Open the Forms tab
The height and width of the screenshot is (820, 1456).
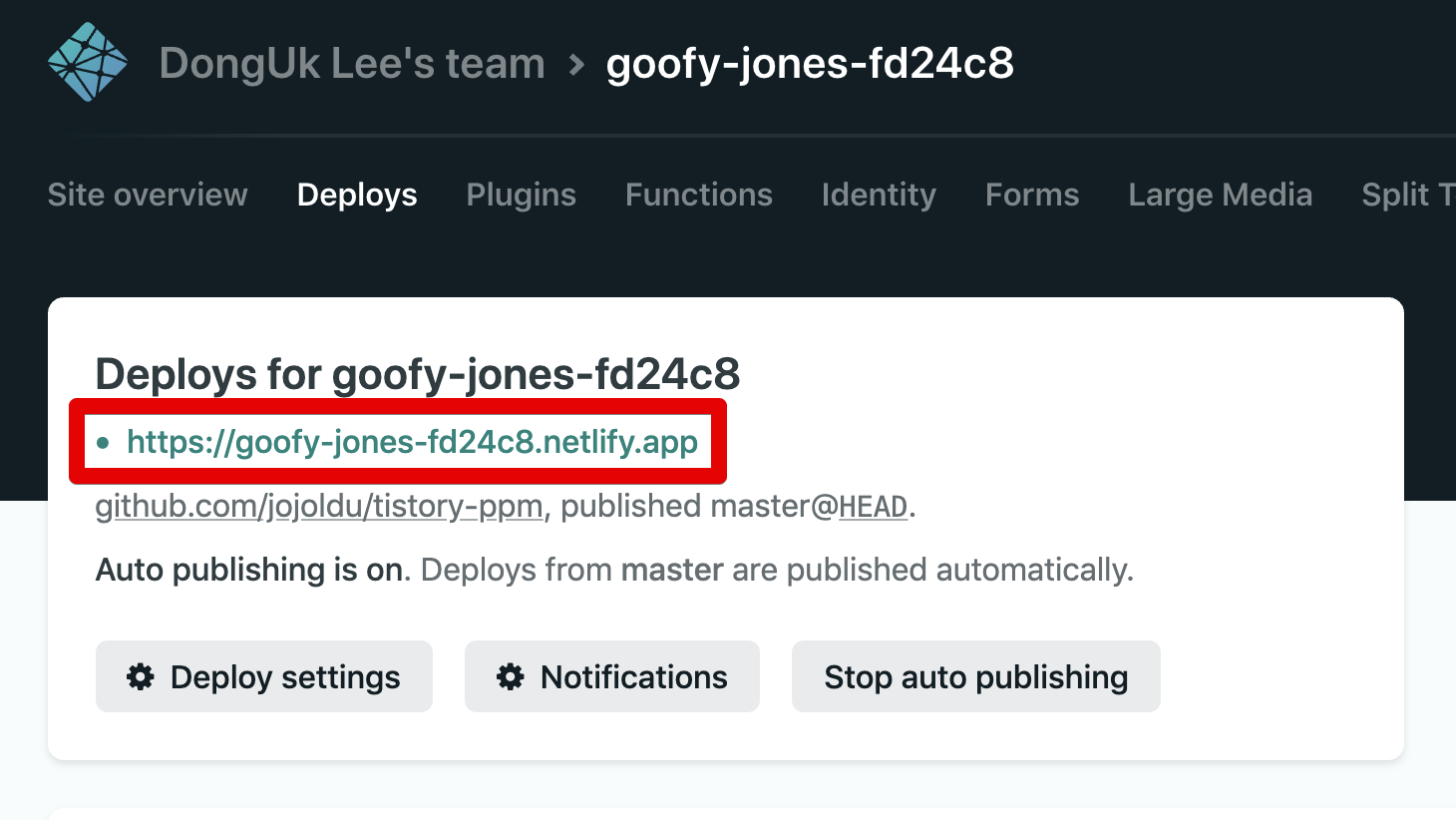point(1032,195)
